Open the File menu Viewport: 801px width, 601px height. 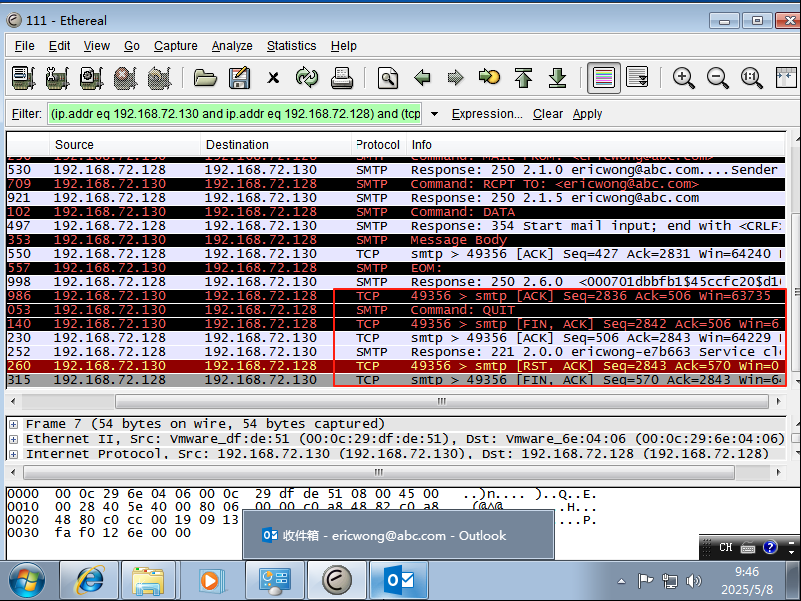[25, 46]
